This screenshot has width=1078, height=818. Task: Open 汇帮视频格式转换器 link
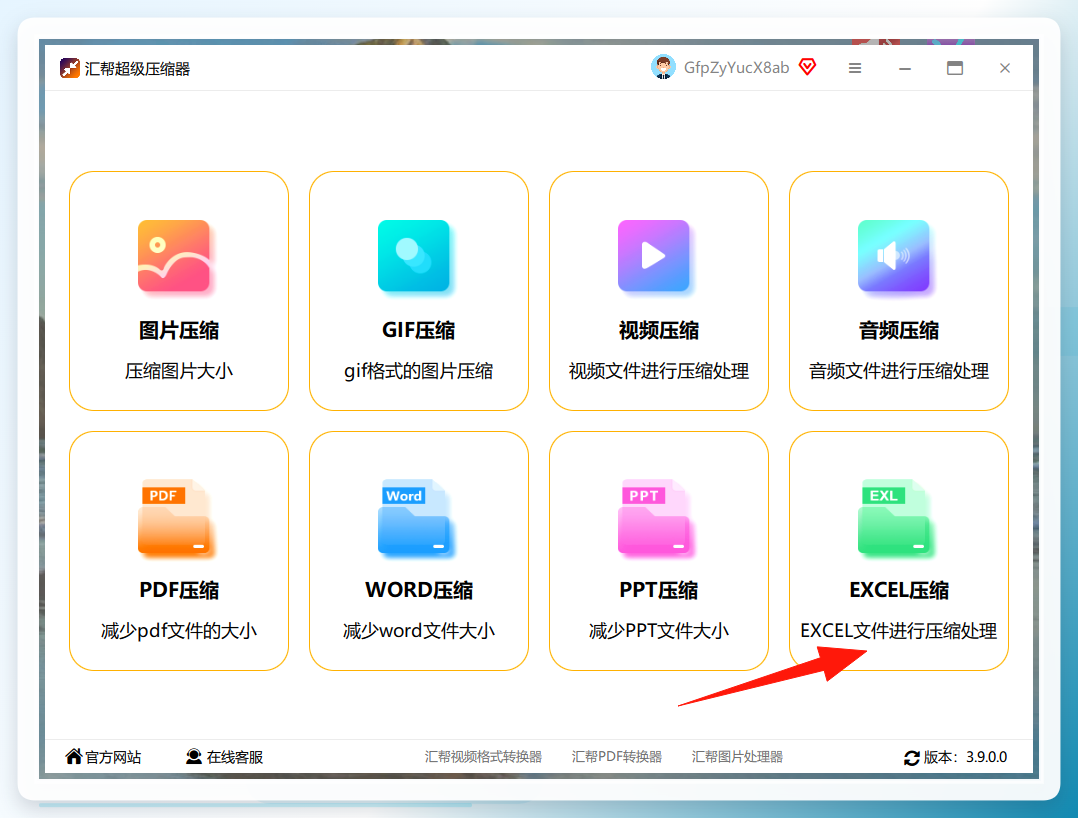coord(483,757)
